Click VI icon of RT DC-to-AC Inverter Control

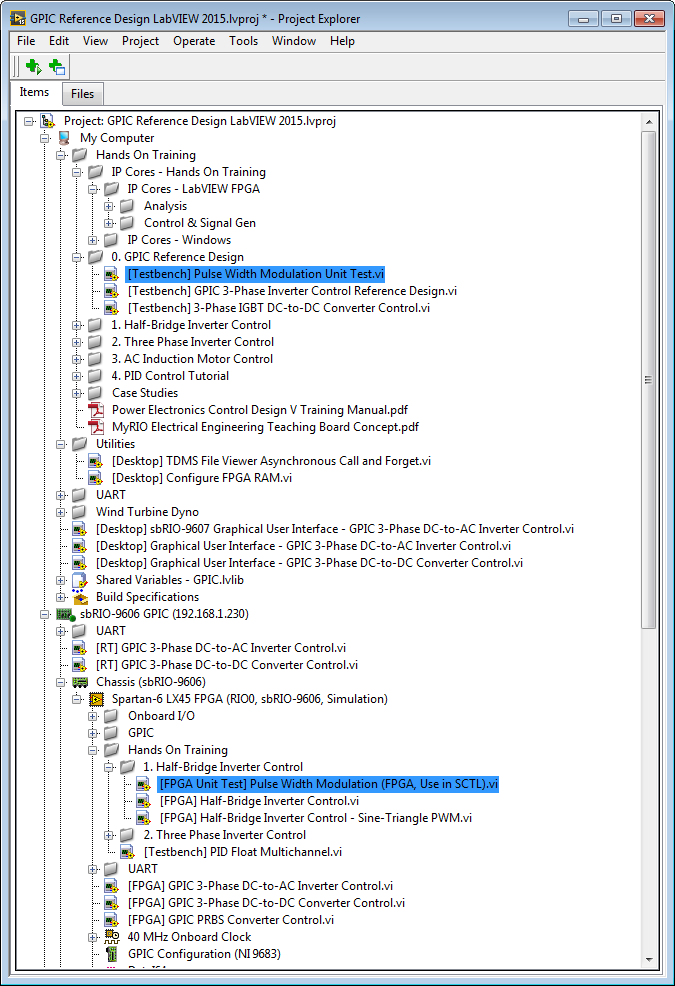click(x=79, y=648)
